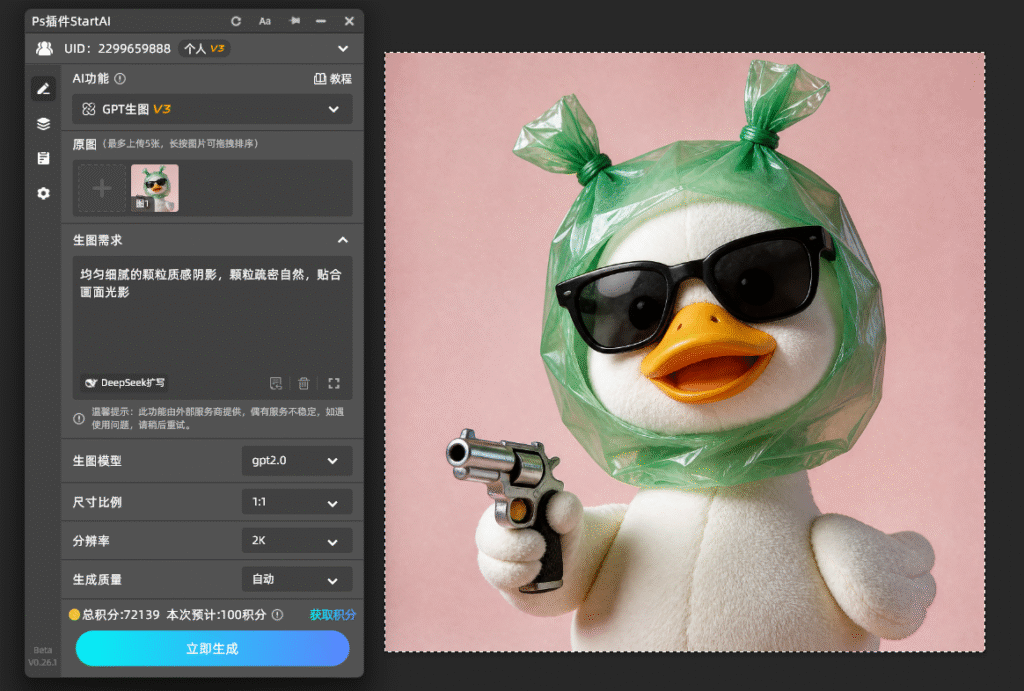1024x691 pixels.
Task: Add a source image with the plus box
Action: [102, 188]
